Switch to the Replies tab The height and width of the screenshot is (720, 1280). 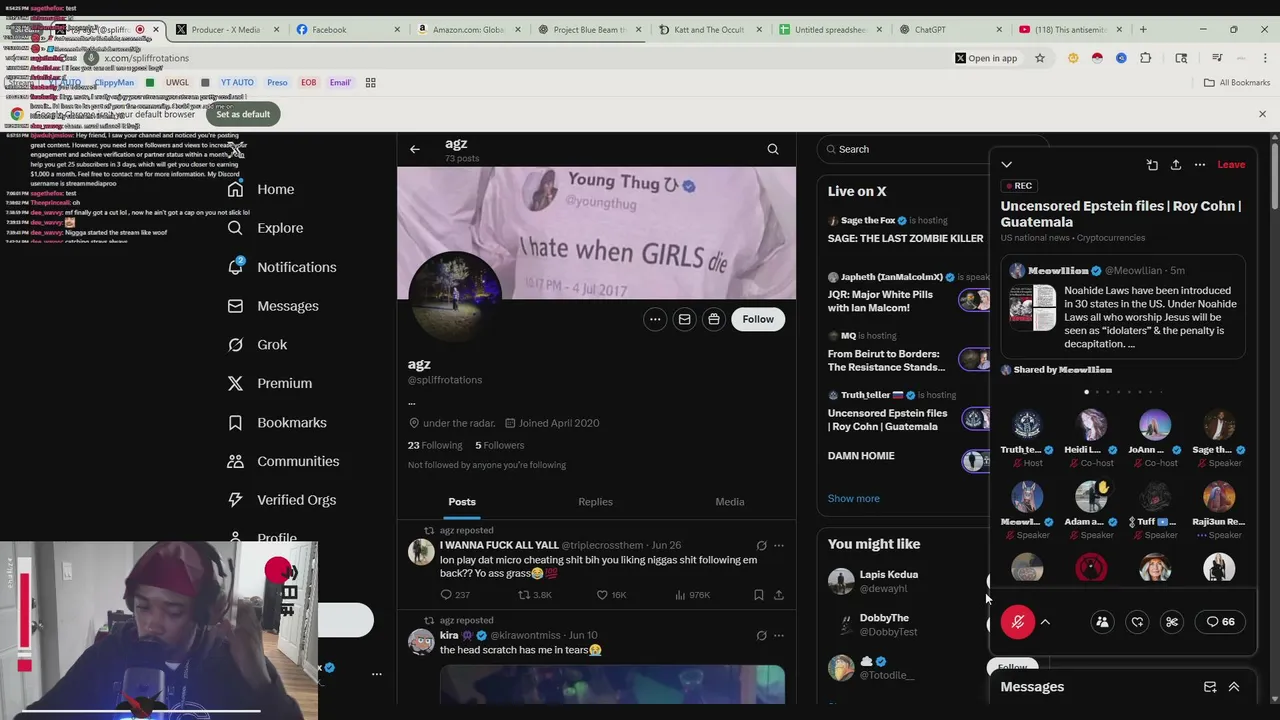pos(595,502)
